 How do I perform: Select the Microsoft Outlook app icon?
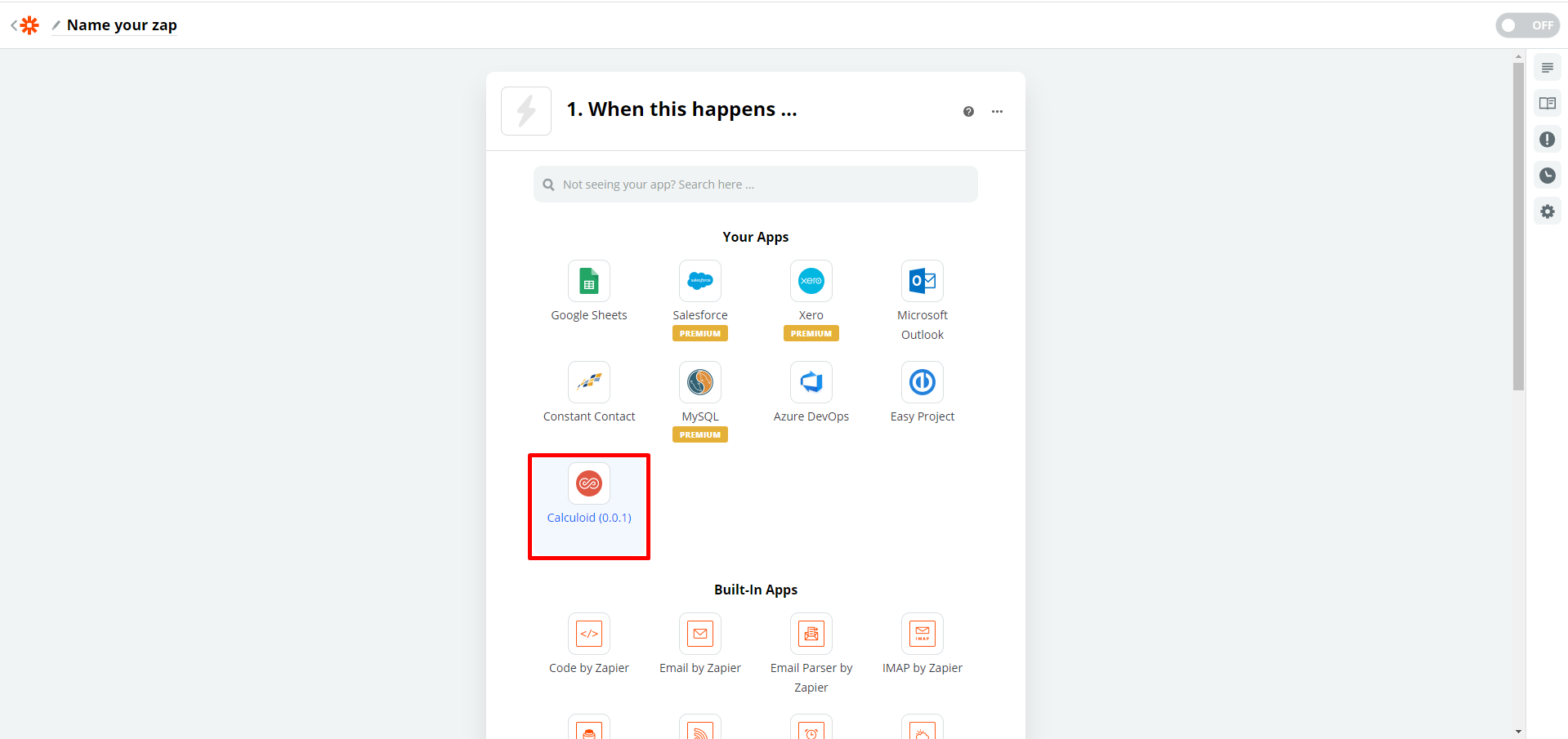922,281
